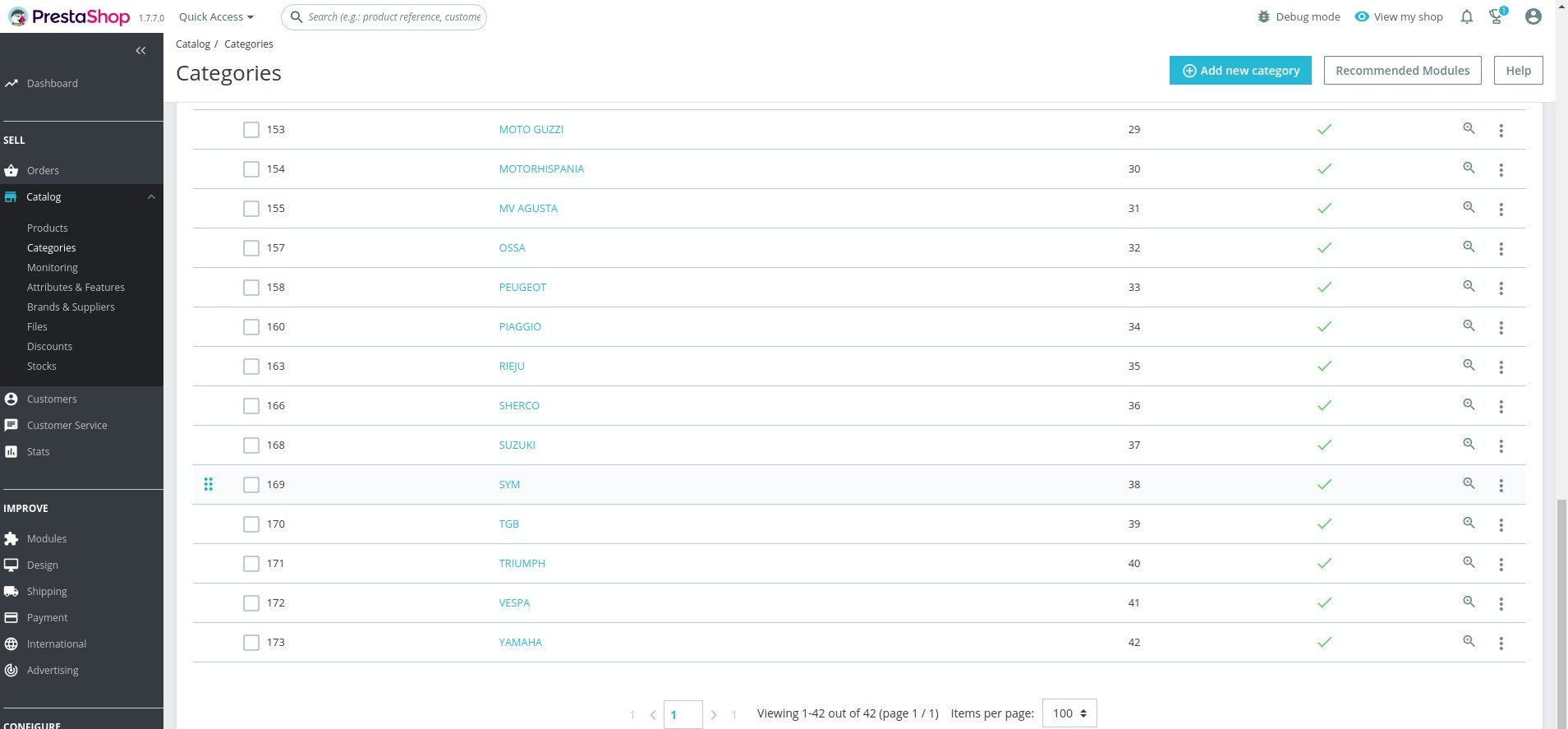The image size is (1568, 729).
Task: Open the YAMAHA category link
Action: coord(520,642)
